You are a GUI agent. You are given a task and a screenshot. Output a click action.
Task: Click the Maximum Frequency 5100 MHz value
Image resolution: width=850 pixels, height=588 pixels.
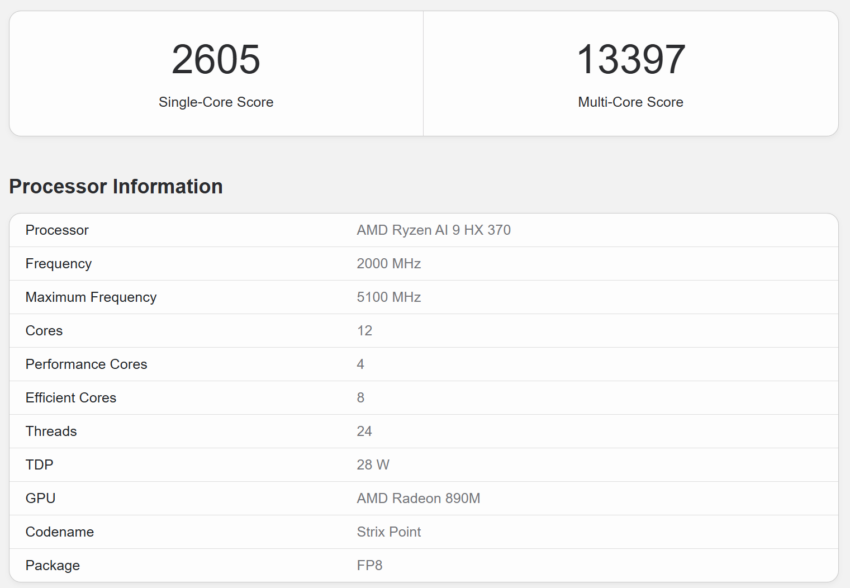389,298
